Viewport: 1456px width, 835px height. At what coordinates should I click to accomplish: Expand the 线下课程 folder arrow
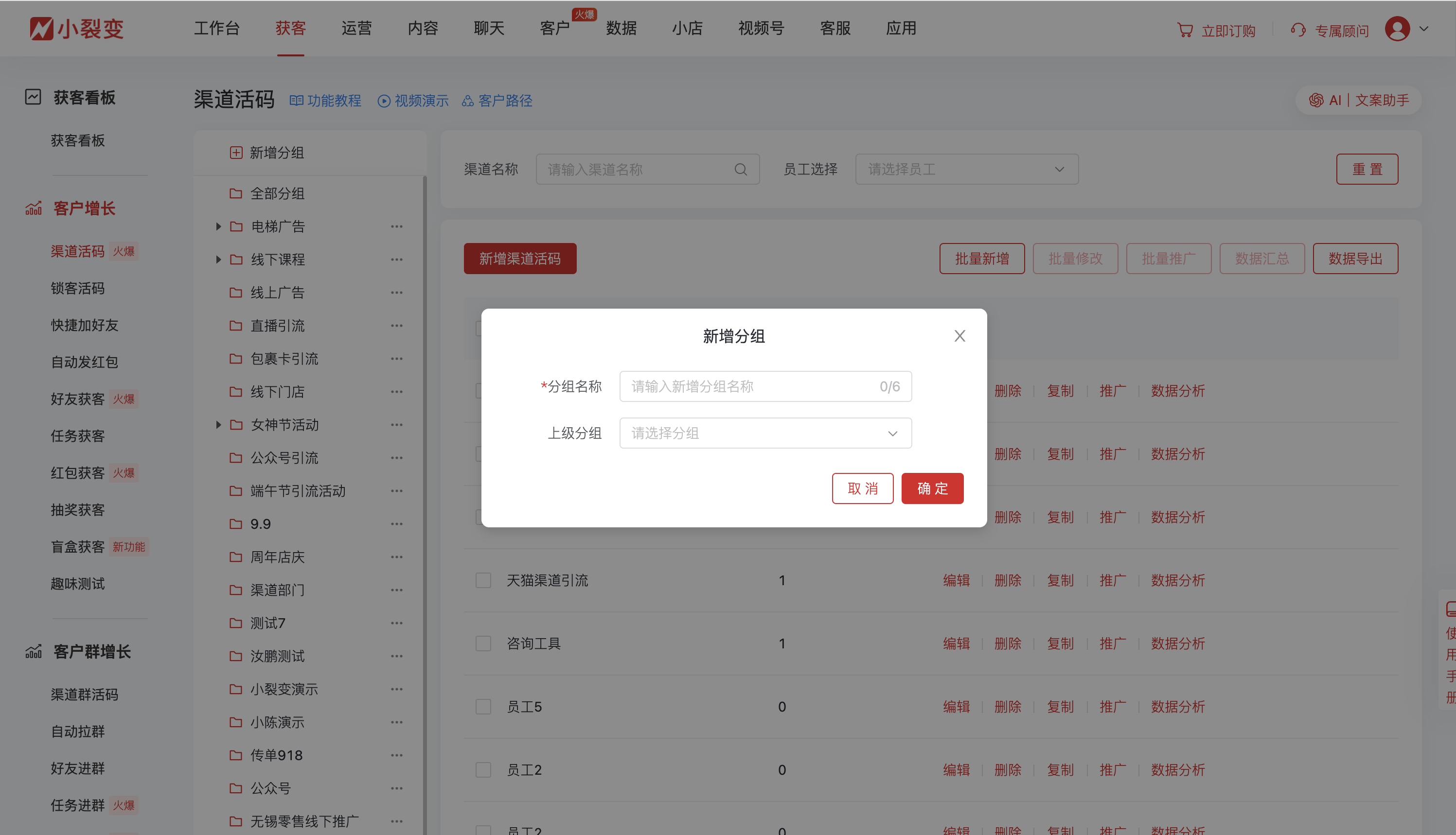[x=218, y=259]
